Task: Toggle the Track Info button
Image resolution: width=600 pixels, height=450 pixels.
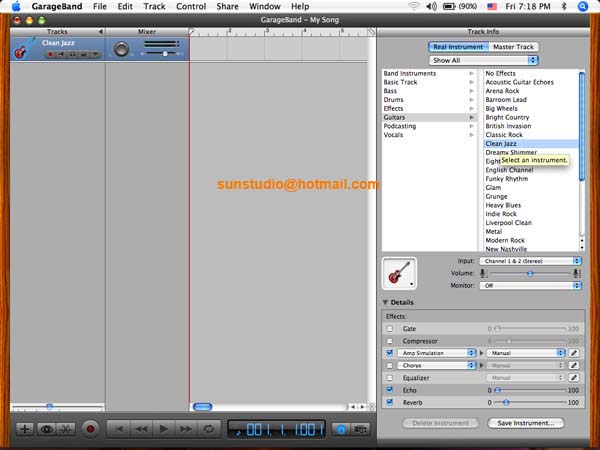Action: coord(341,429)
